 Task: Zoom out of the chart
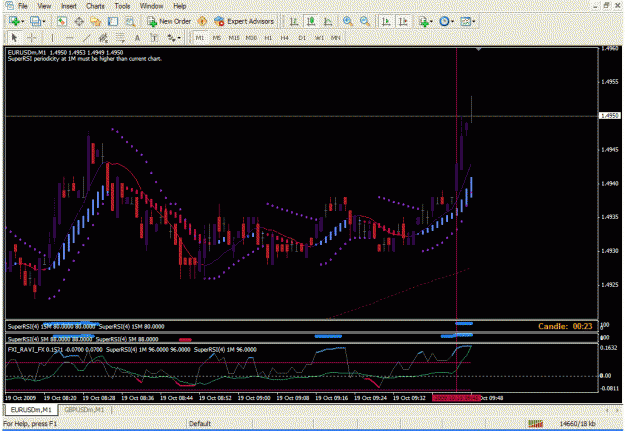coord(365,22)
